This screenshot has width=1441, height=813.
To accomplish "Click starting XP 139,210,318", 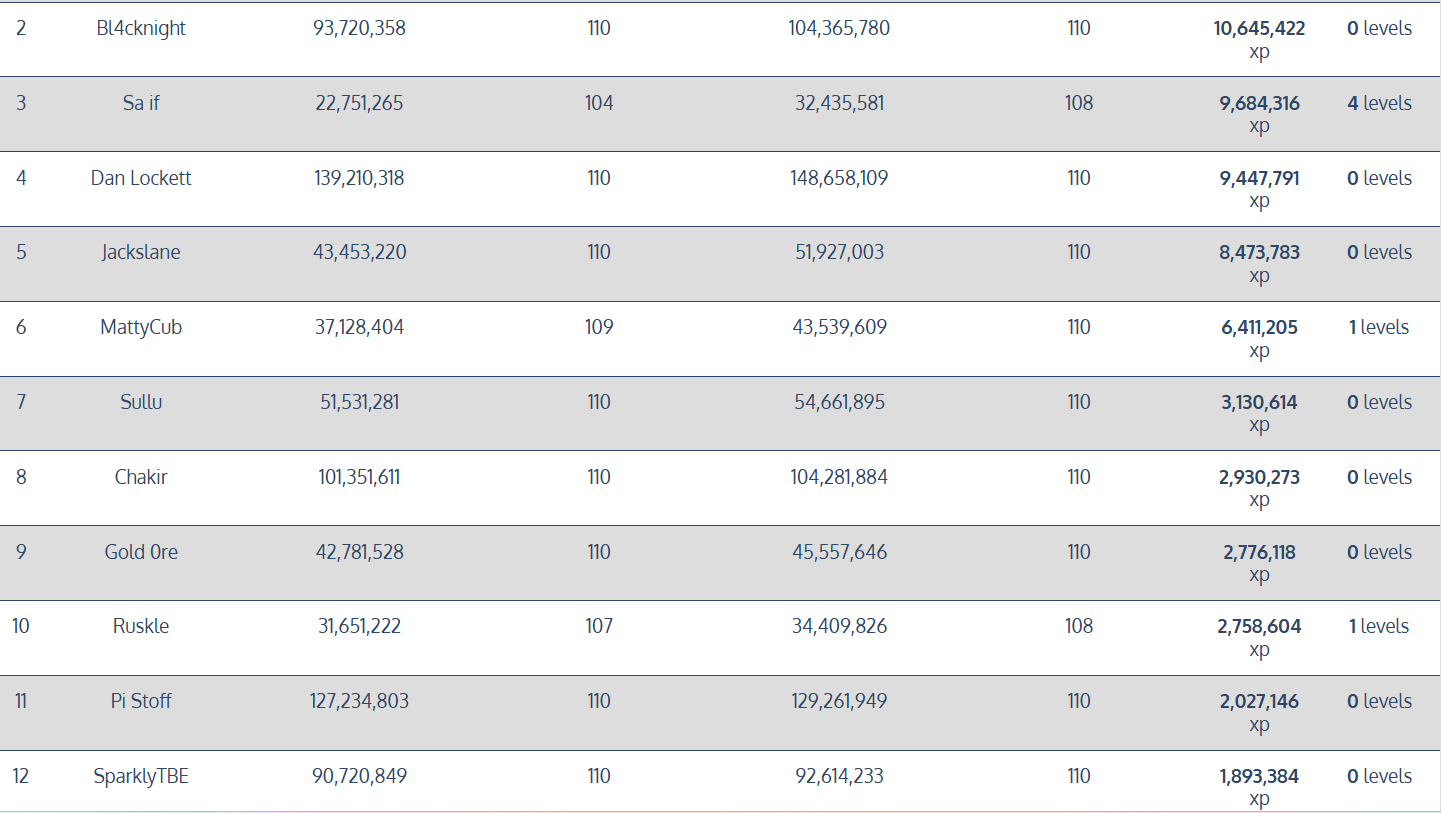I will (359, 178).
